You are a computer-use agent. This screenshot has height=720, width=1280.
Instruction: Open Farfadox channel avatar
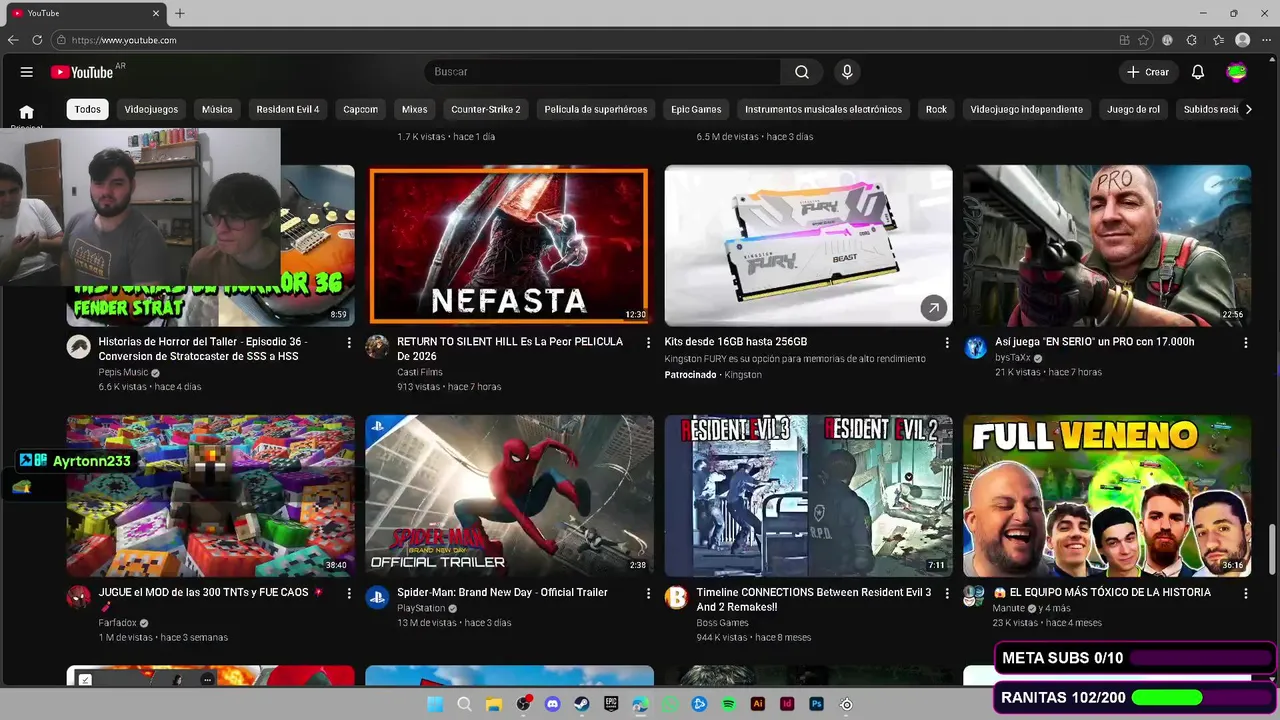(x=78, y=597)
